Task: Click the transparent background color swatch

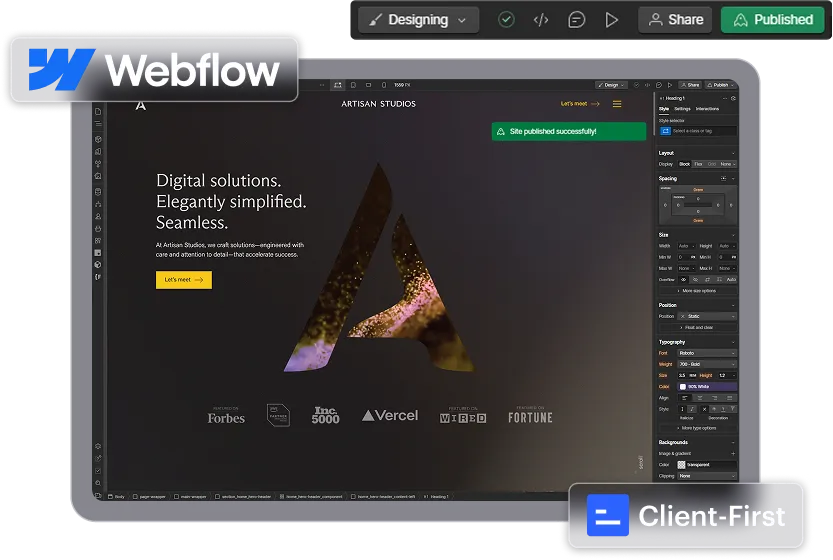Action: [682, 465]
